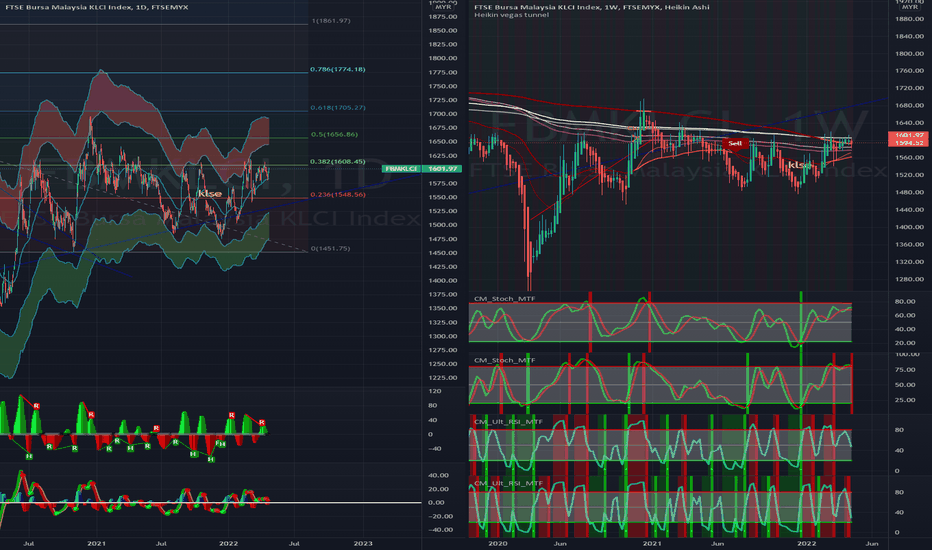Click the 2022 label on the weekly time axis
Image resolution: width=932 pixels, height=550 pixels.
(807, 543)
